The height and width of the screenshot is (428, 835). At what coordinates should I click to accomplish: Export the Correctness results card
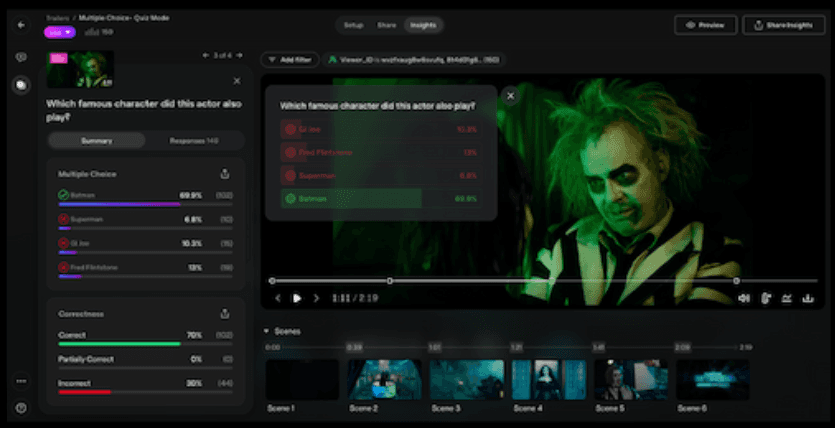[x=225, y=314]
